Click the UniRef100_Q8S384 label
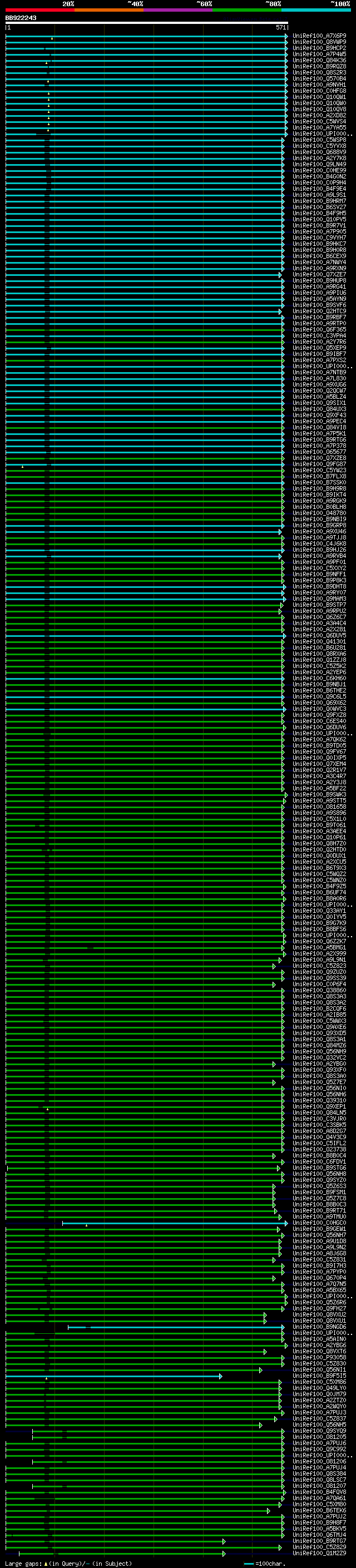The image size is (356, 1568). pyautogui.click(x=319, y=1474)
